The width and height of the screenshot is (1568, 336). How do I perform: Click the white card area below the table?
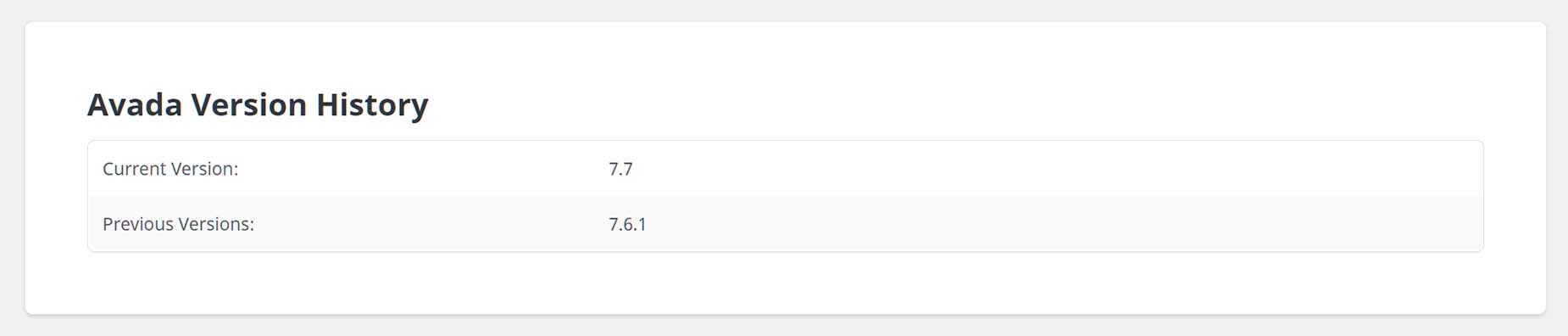[785, 283]
